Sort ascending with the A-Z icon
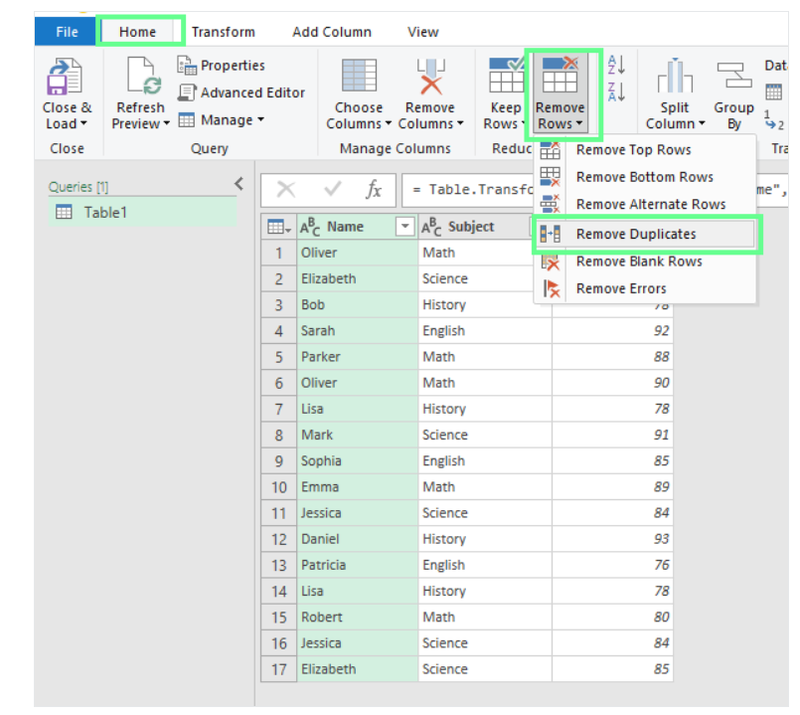The image size is (800, 715). coord(616,65)
